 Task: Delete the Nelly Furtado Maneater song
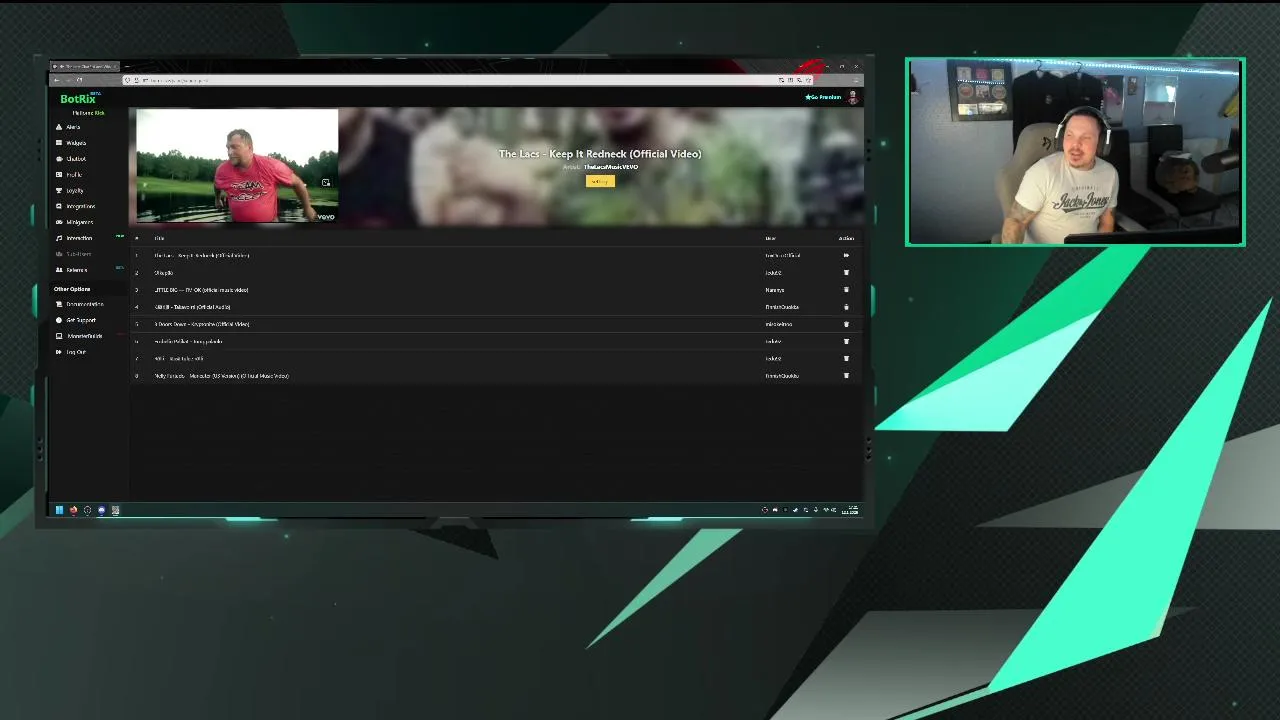846,376
